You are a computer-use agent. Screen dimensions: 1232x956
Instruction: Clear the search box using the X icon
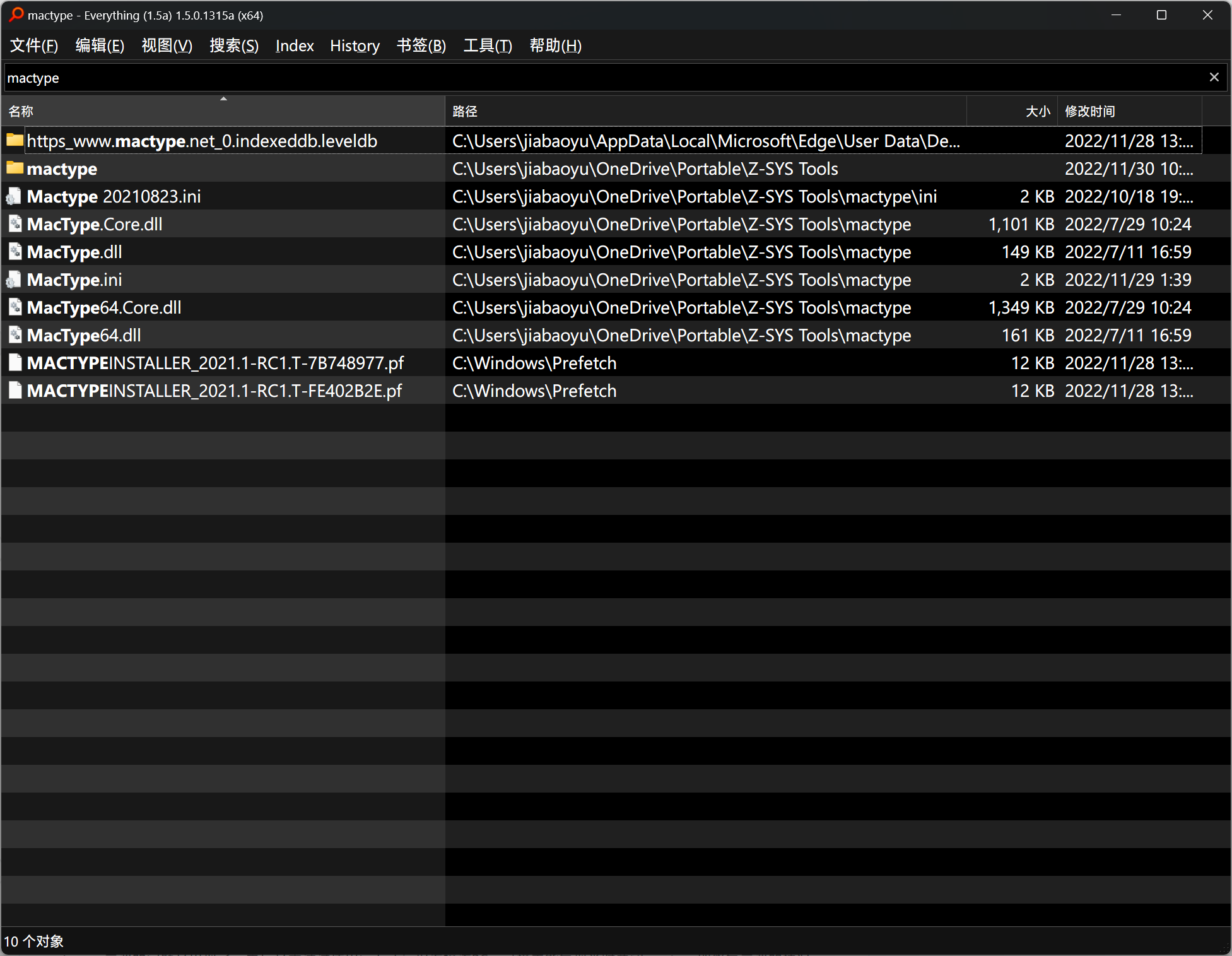click(x=1214, y=76)
